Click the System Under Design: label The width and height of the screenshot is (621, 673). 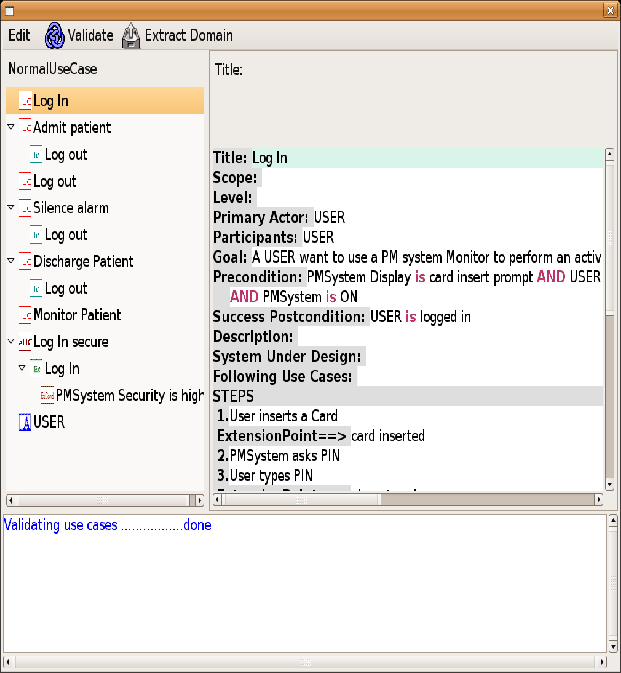[x=287, y=356]
